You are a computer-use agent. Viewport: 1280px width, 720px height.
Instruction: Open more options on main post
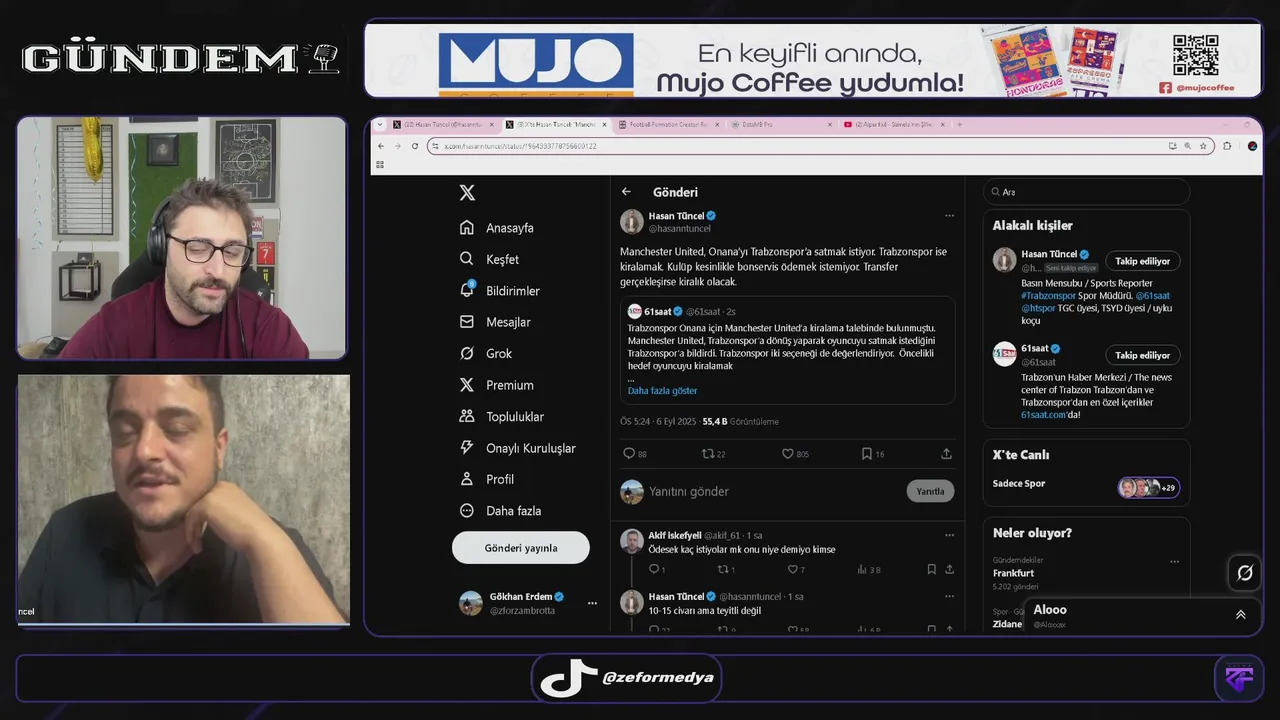coord(949,216)
